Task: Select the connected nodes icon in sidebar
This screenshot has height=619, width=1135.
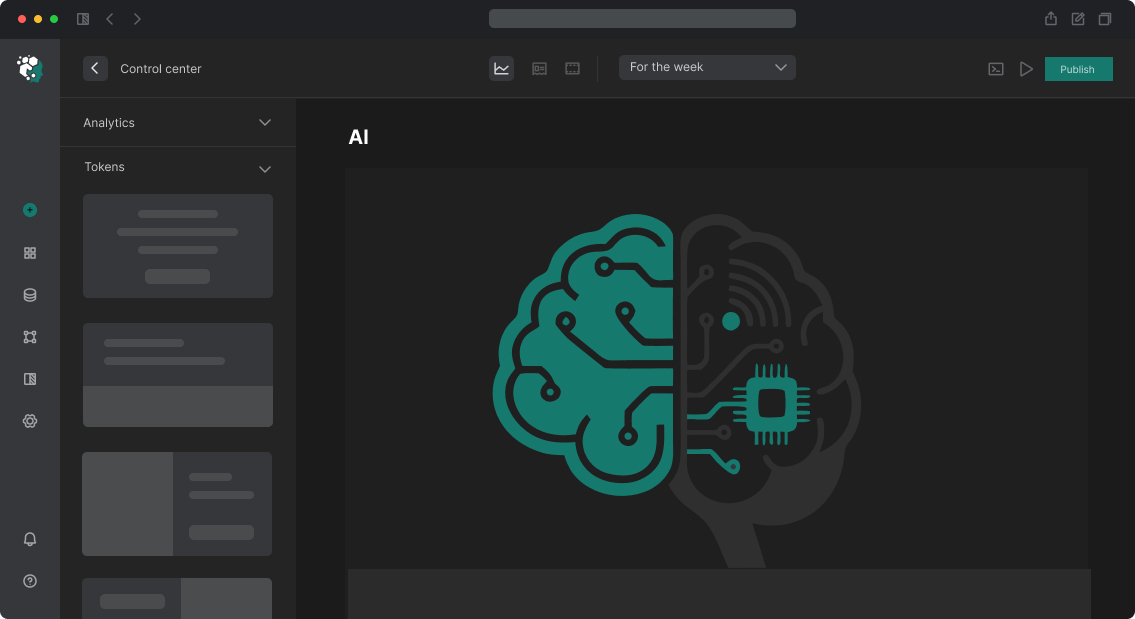Action: click(x=30, y=337)
